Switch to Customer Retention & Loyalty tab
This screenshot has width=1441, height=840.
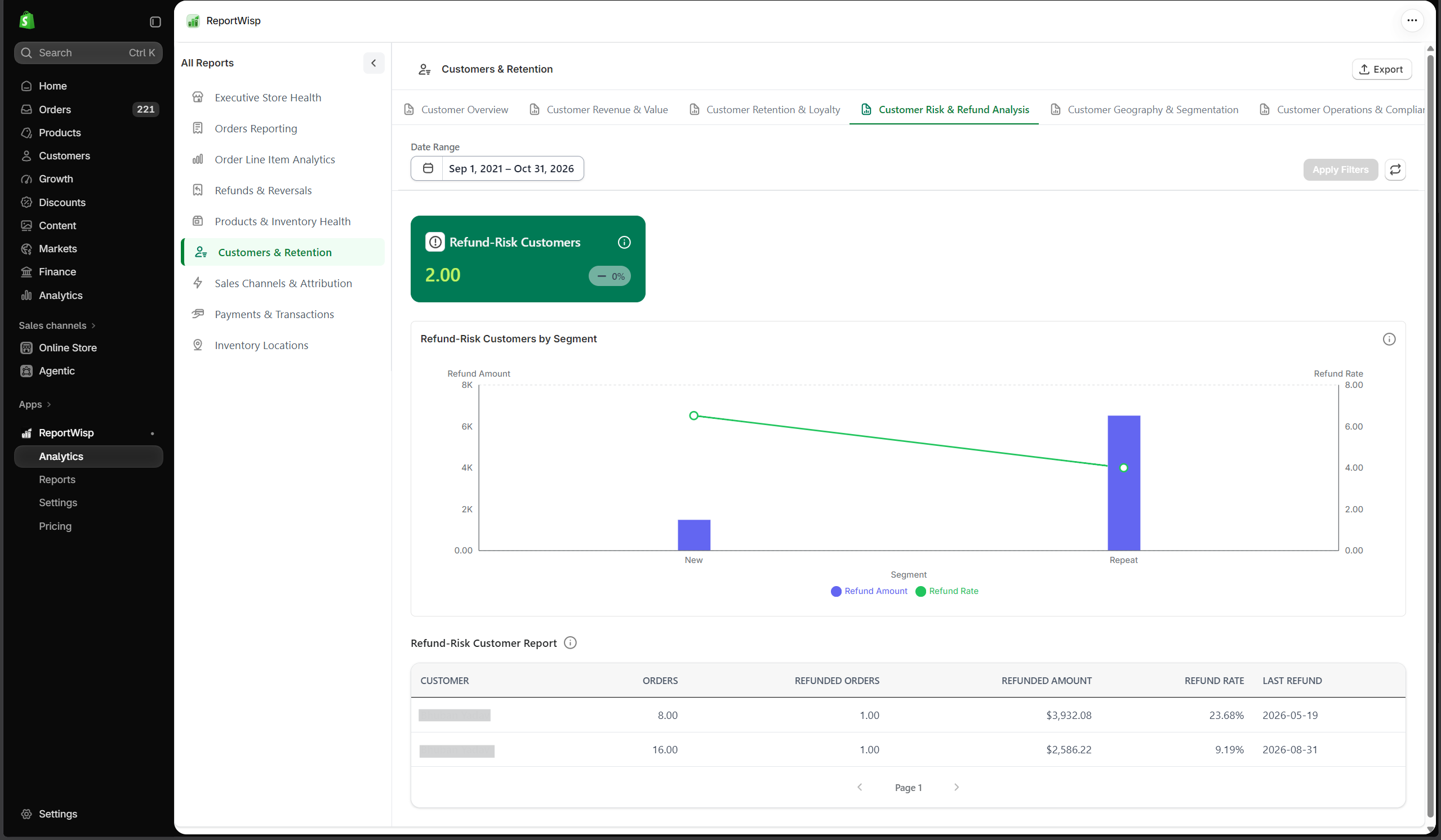764,109
